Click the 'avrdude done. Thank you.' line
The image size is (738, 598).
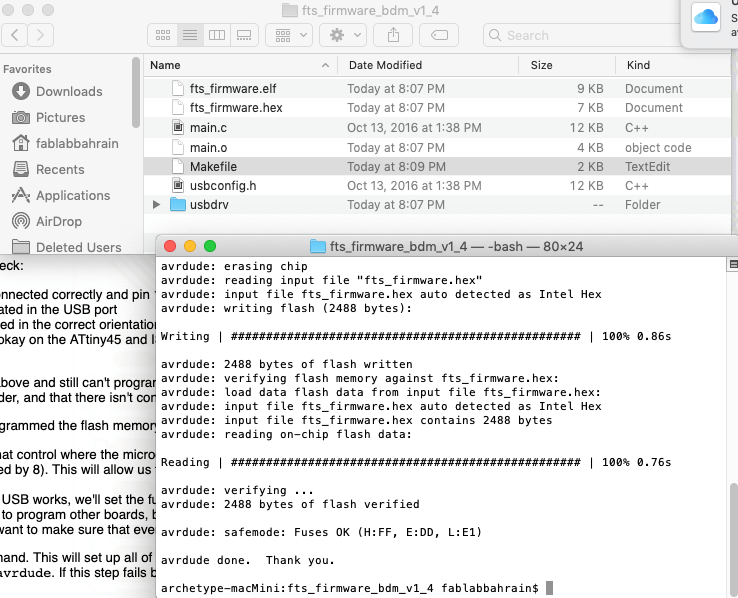(248, 560)
